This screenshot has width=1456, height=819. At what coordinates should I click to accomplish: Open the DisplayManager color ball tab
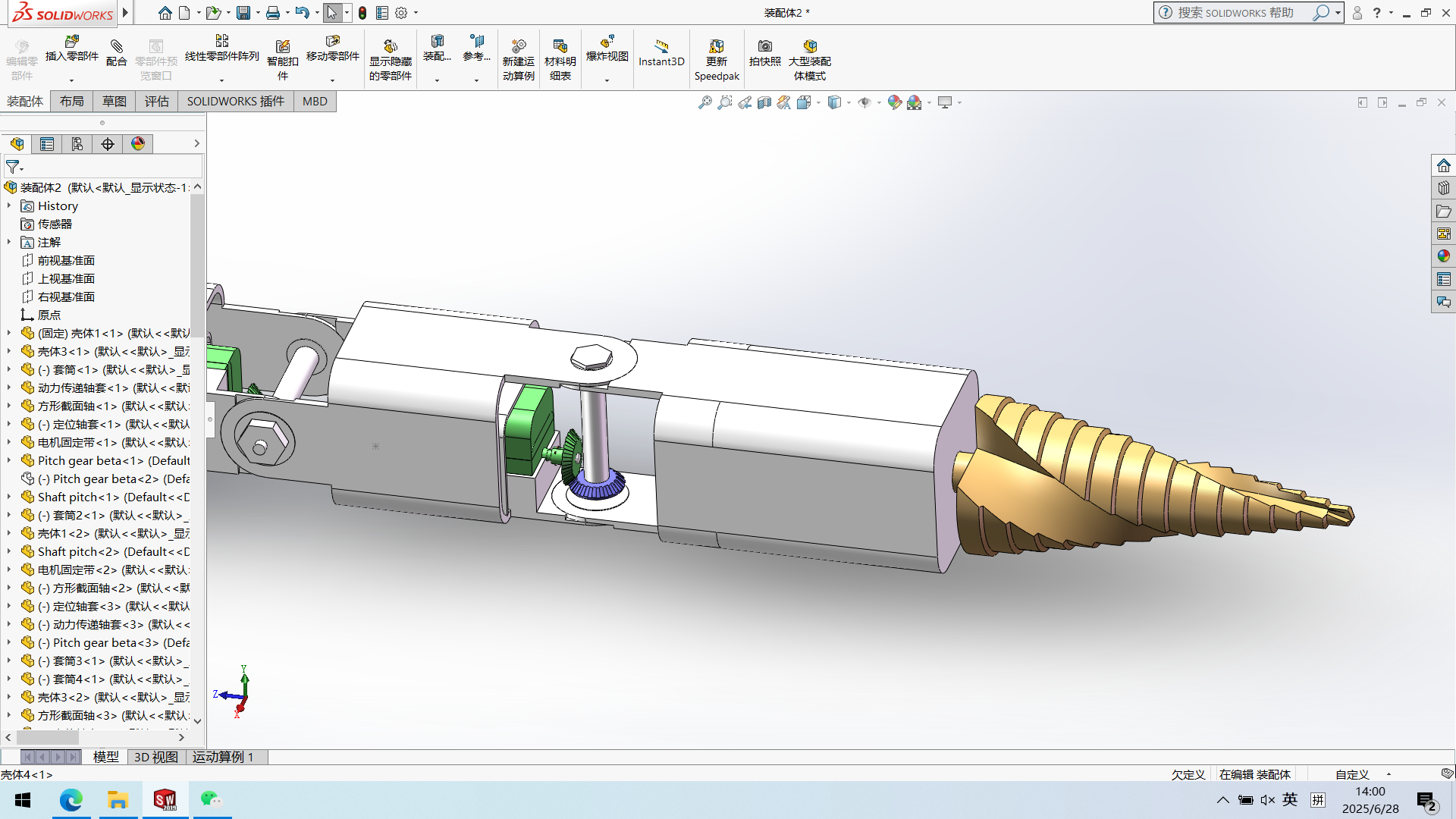(x=138, y=144)
